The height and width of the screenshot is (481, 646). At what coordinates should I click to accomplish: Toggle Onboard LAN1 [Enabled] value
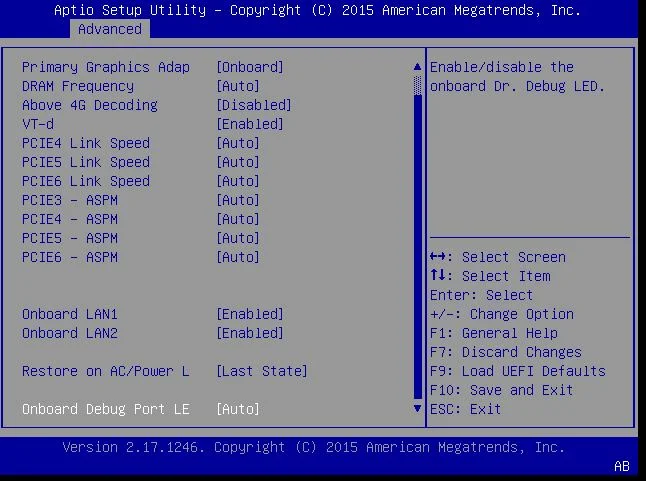click(x=250, y=314)
